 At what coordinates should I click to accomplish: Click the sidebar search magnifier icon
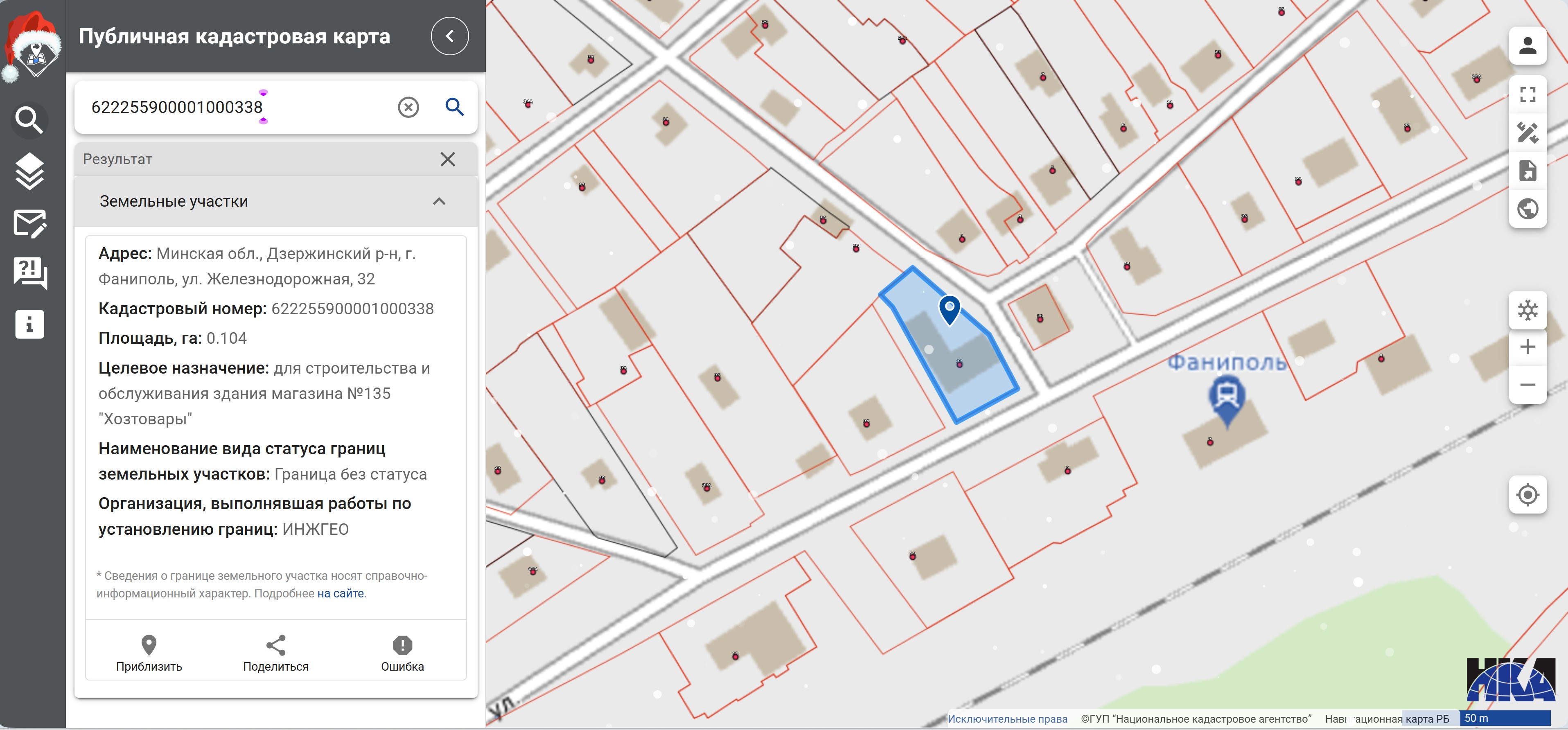[x=29, y=120]
